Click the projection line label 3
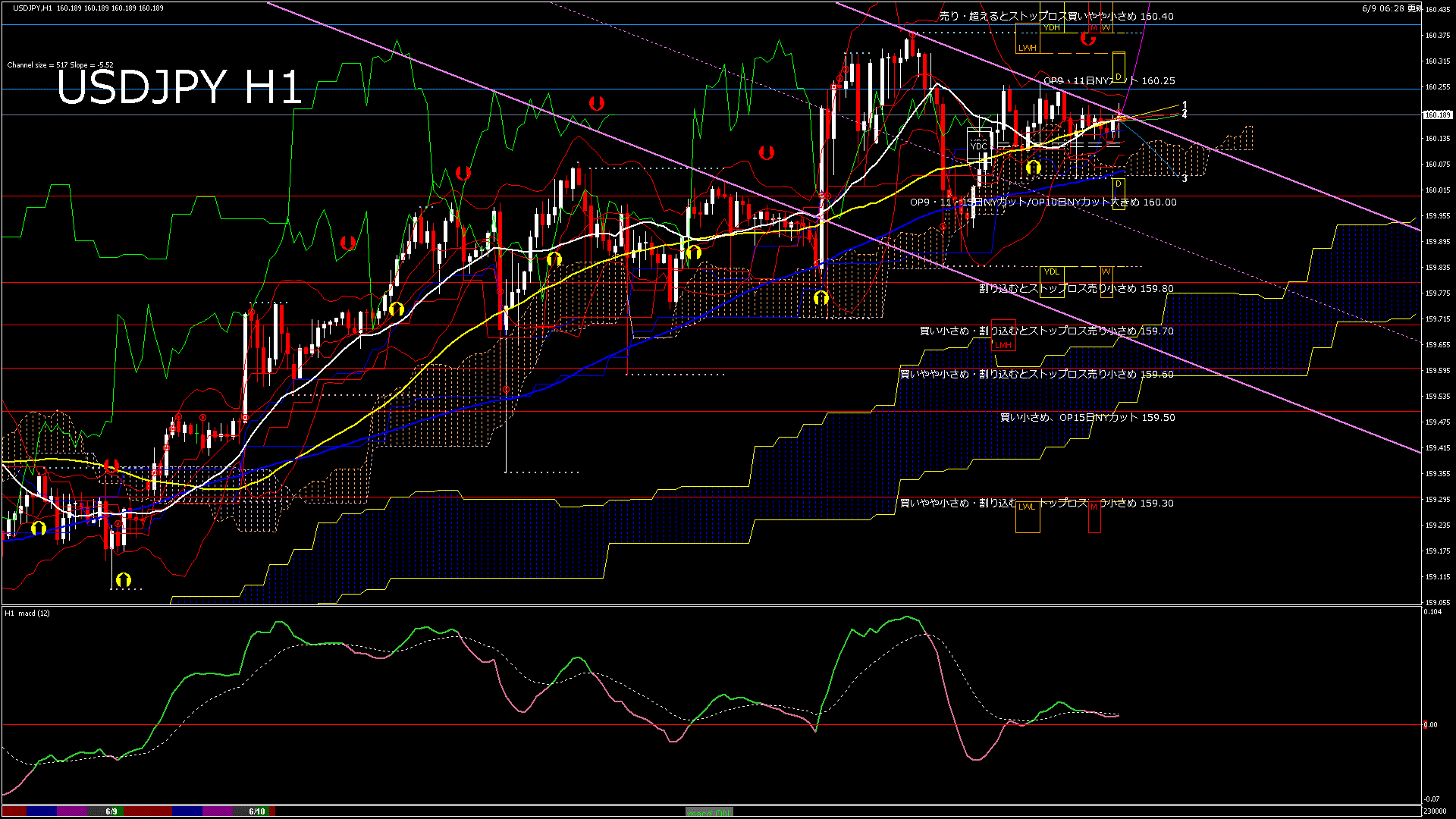 (x=1185, y=179)
